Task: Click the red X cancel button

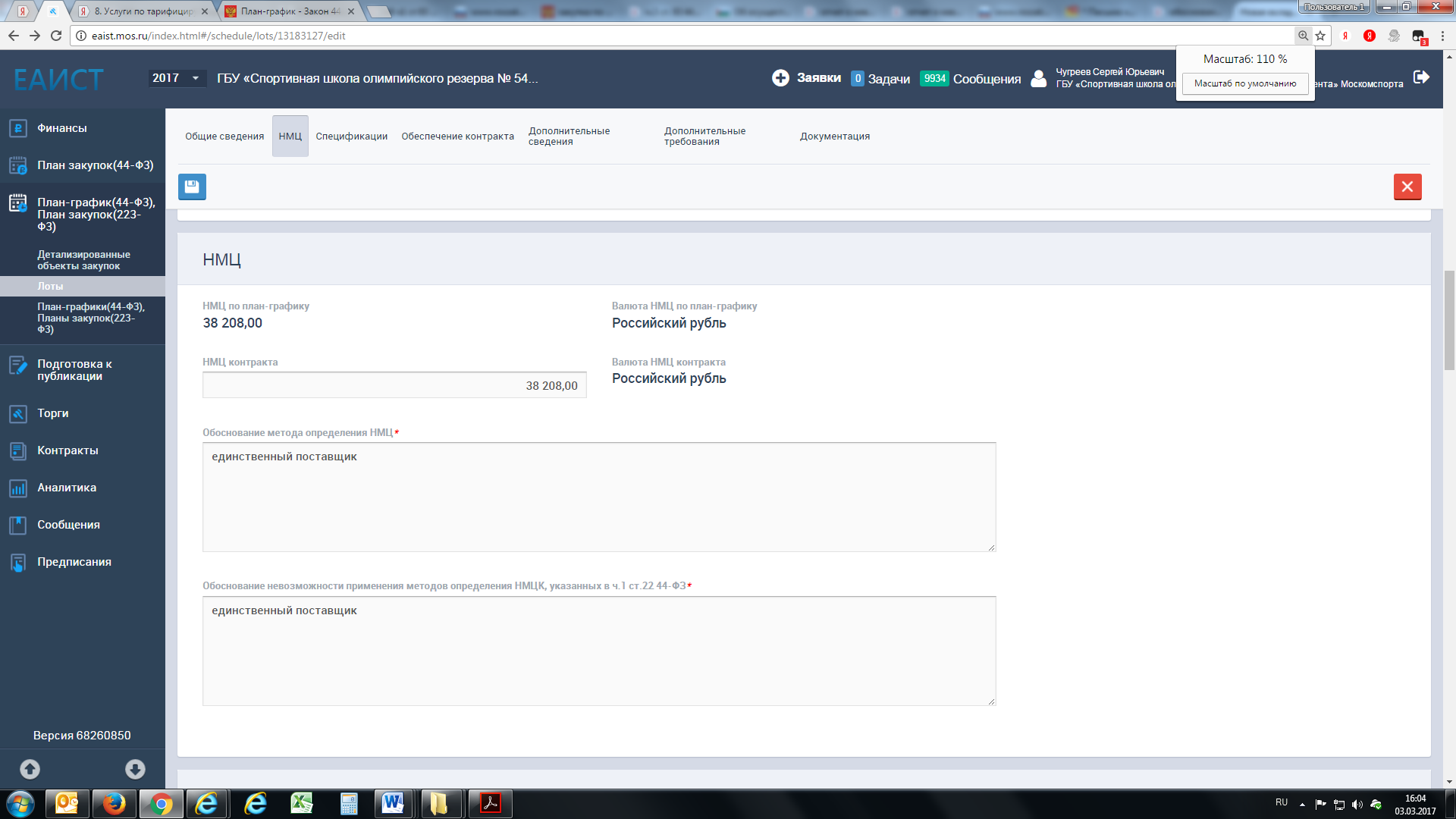Action: (1407, 187)
